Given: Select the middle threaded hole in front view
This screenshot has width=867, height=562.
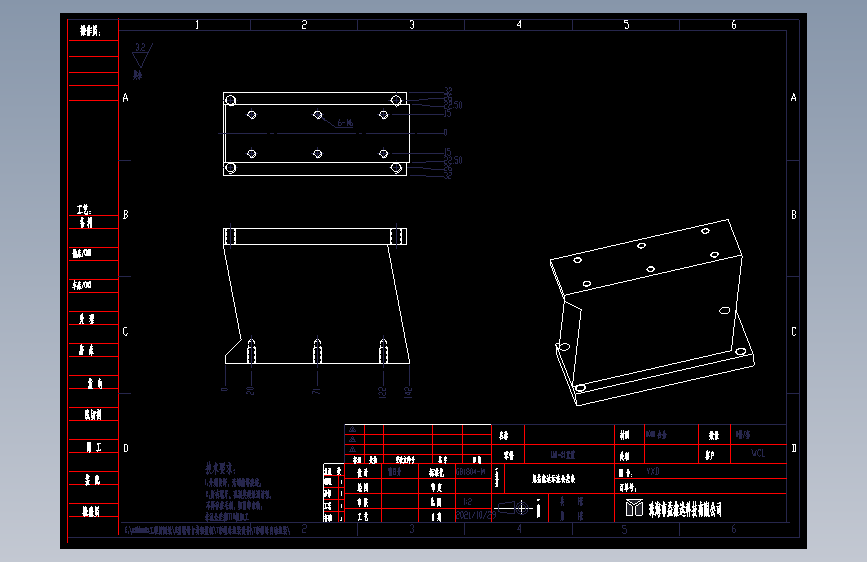Looking at the screenshot, I should [317, 351].
